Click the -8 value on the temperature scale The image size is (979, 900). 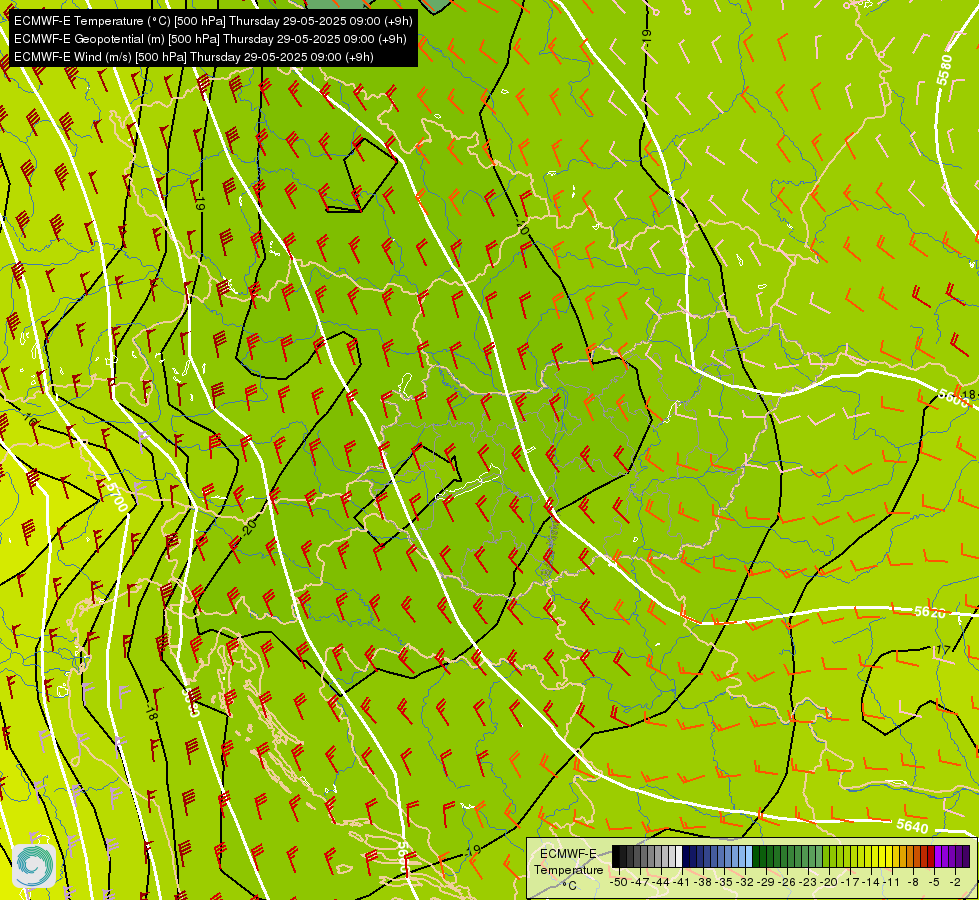(913, 883)
